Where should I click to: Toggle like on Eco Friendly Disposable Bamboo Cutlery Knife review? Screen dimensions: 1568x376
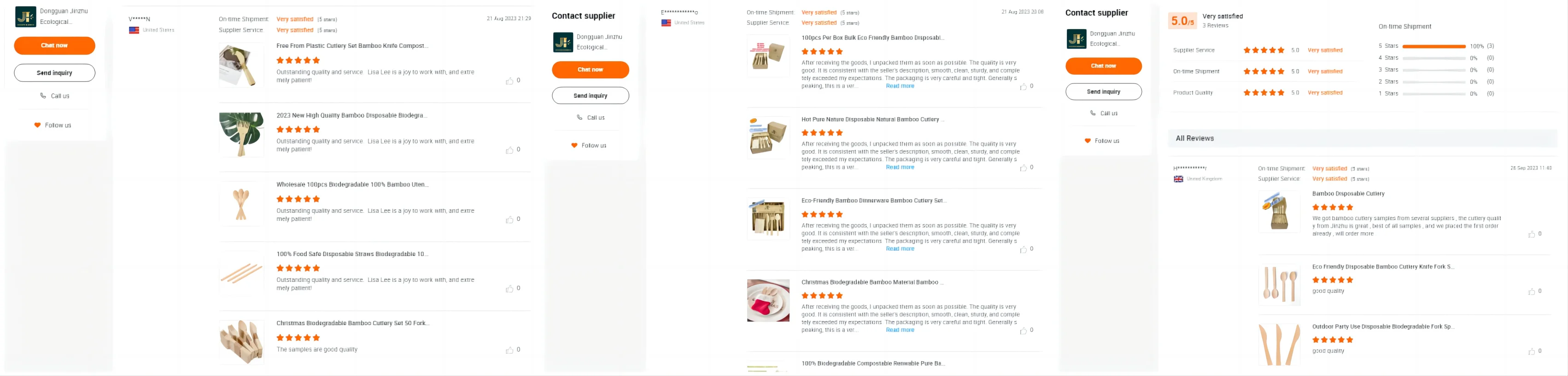click(1532, 292)
